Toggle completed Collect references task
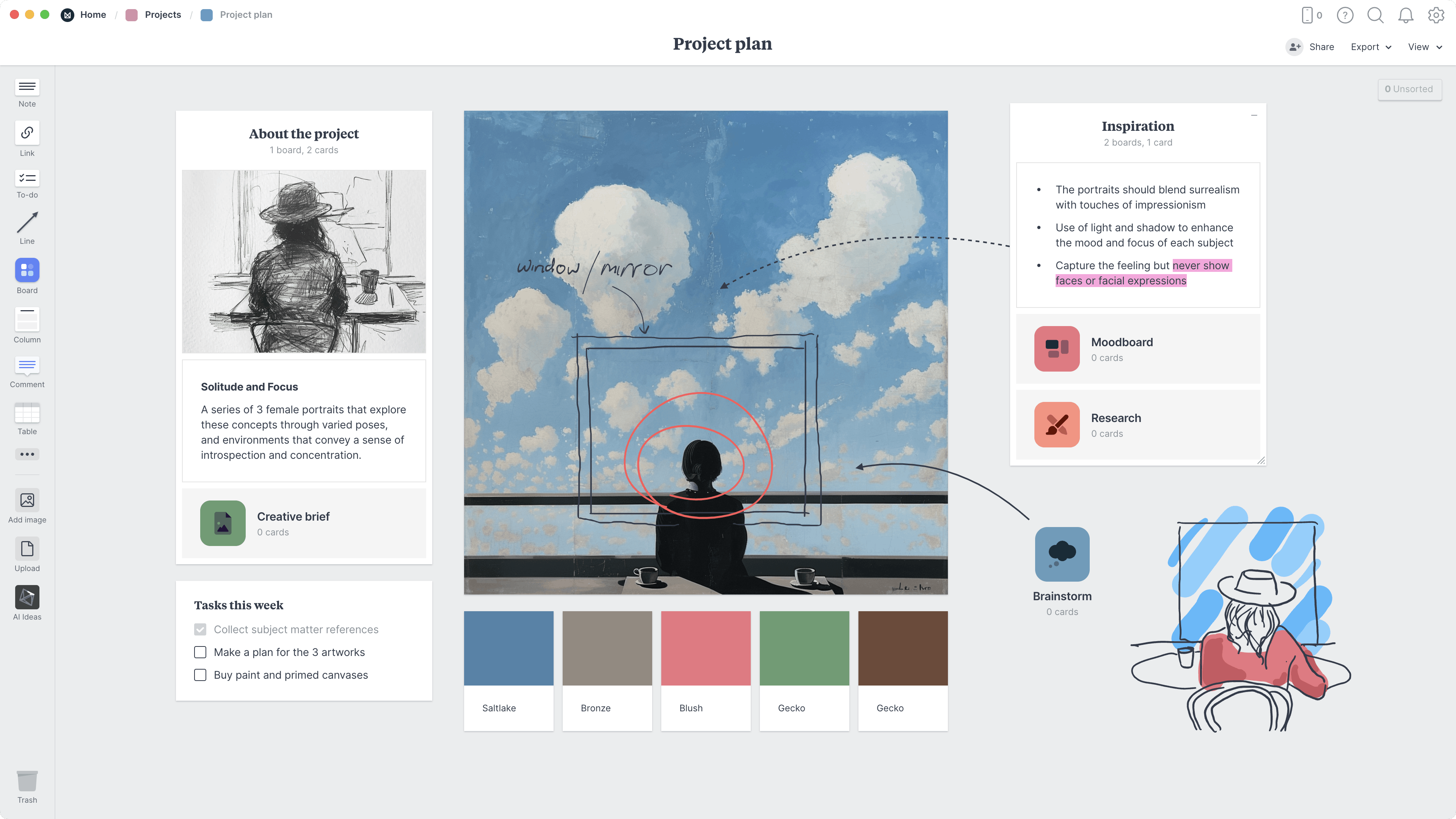The height and width of the screenshot is (819, 1456). point(200,629)
